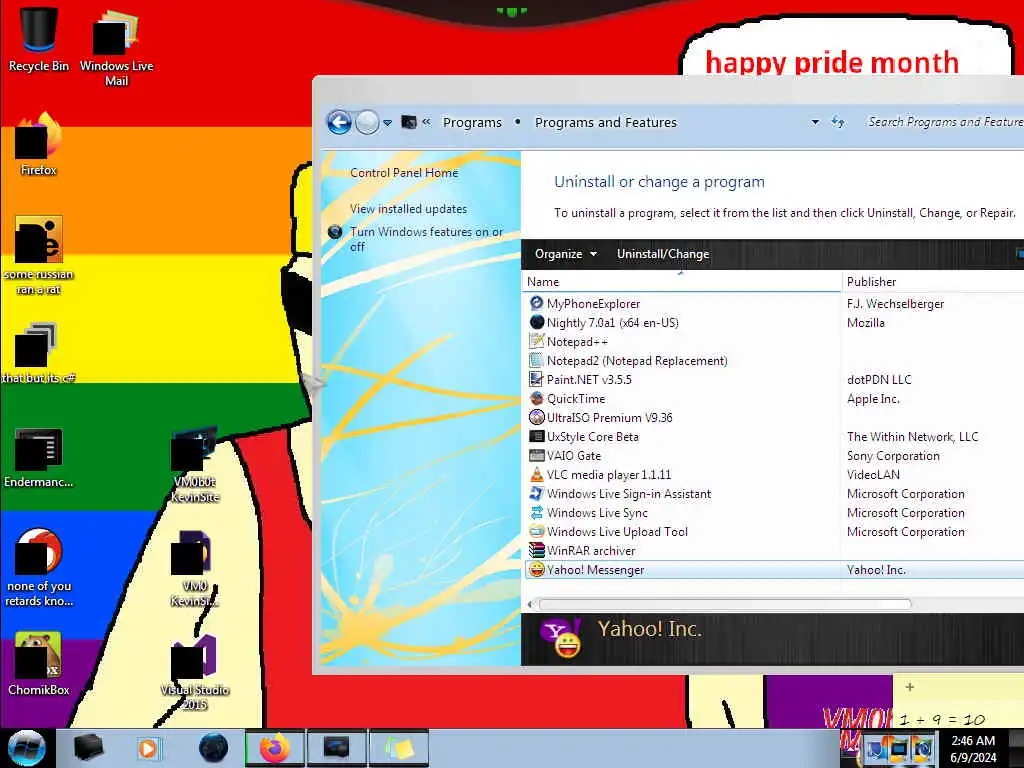Expand the breadcrumb chevrons before Programs

click(x=426, y=121)
